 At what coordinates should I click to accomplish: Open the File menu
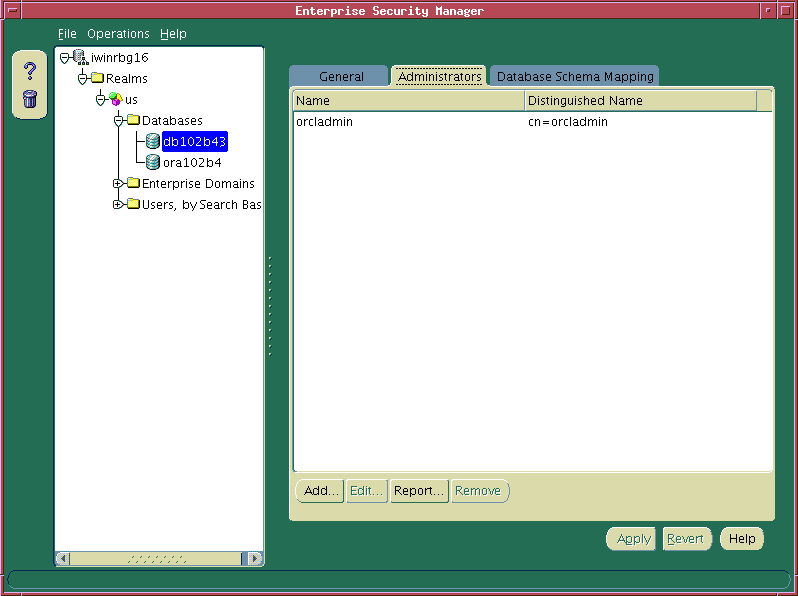[67, 34]
